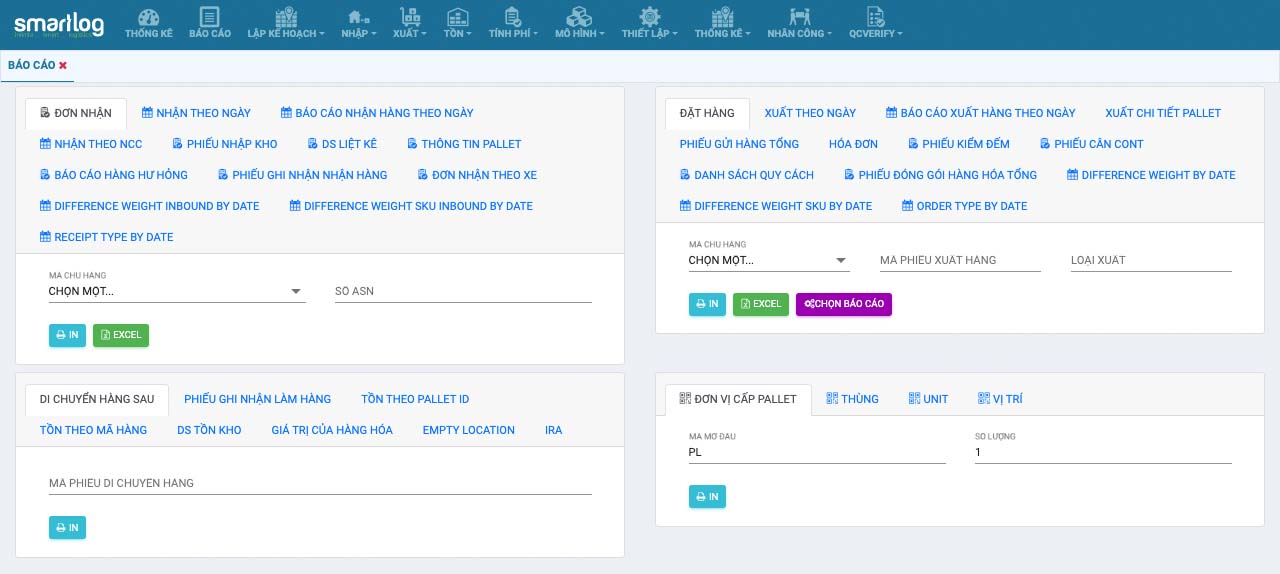Open Giá Trị Của Hàng Hóa tab
Viewport: 1280px width, 574px height.
coord(332,430)
